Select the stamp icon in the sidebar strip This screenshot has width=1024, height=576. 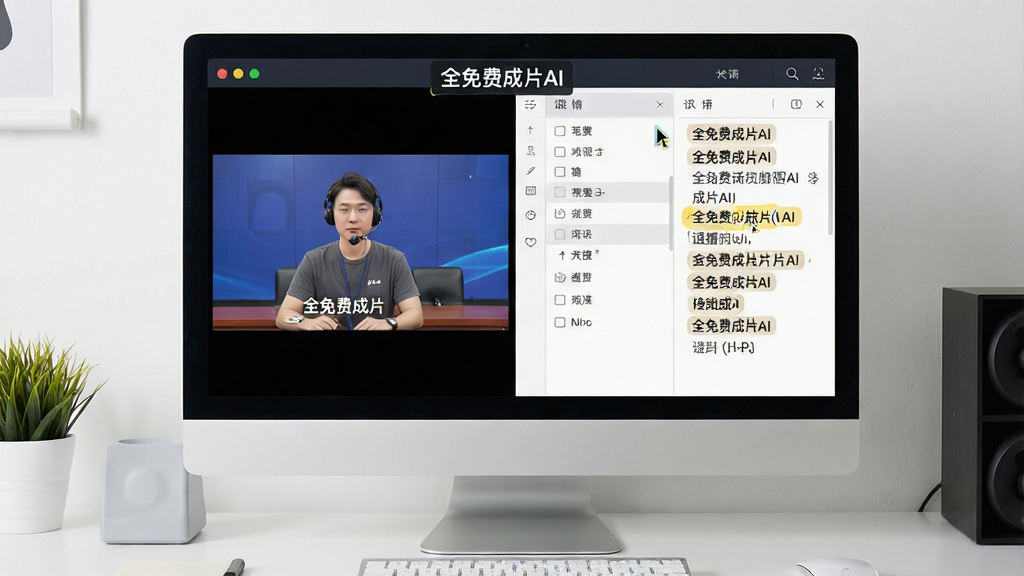pyautogui.click(x=530, y=150)
